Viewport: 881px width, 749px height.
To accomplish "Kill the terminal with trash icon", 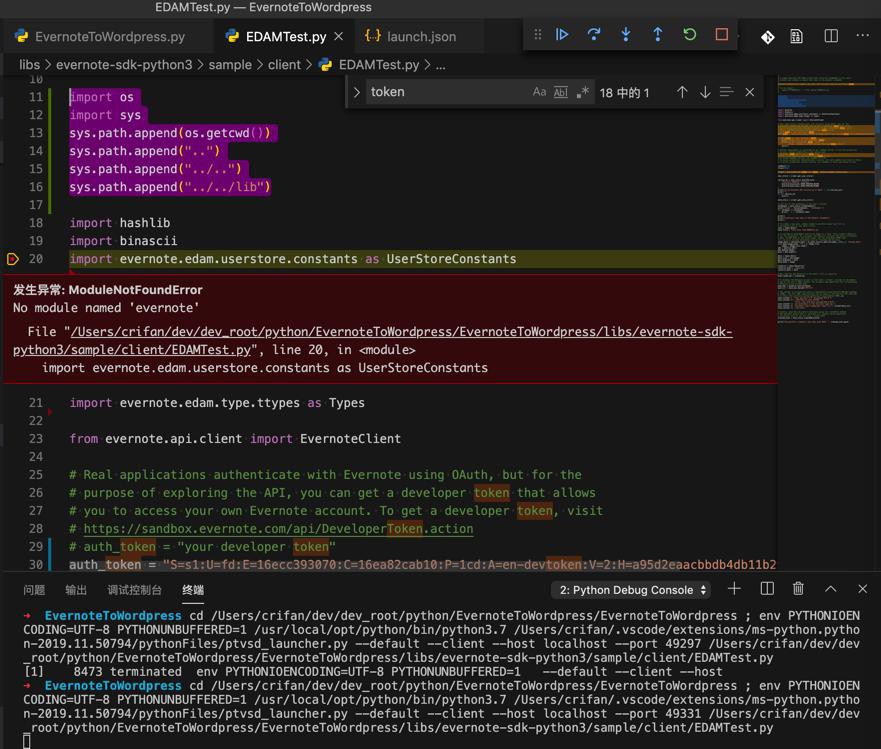I will 798,589.
